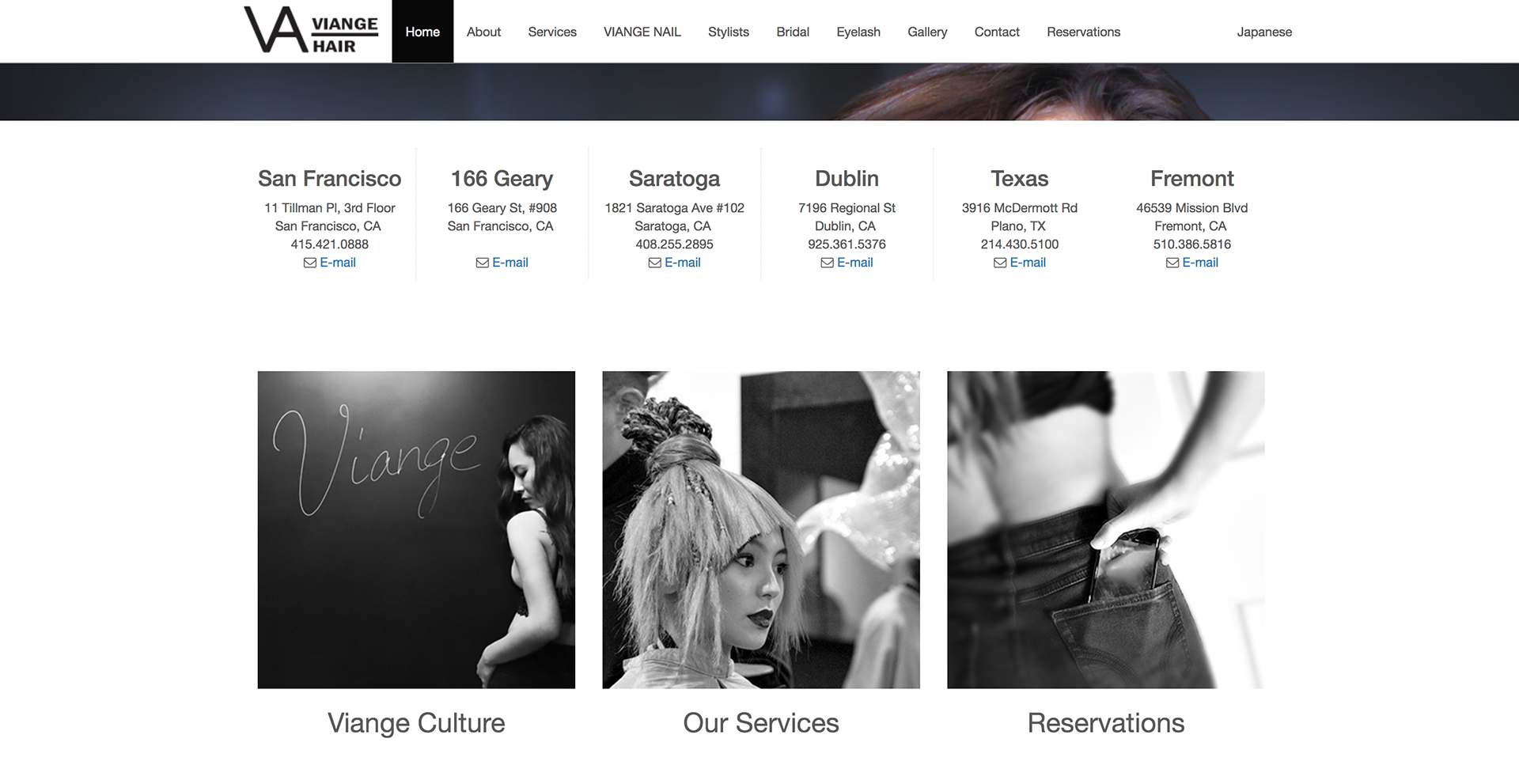Click phone number 925.361.5376
The height and width of the screenshot is (784, 1519).
point(847,244)
